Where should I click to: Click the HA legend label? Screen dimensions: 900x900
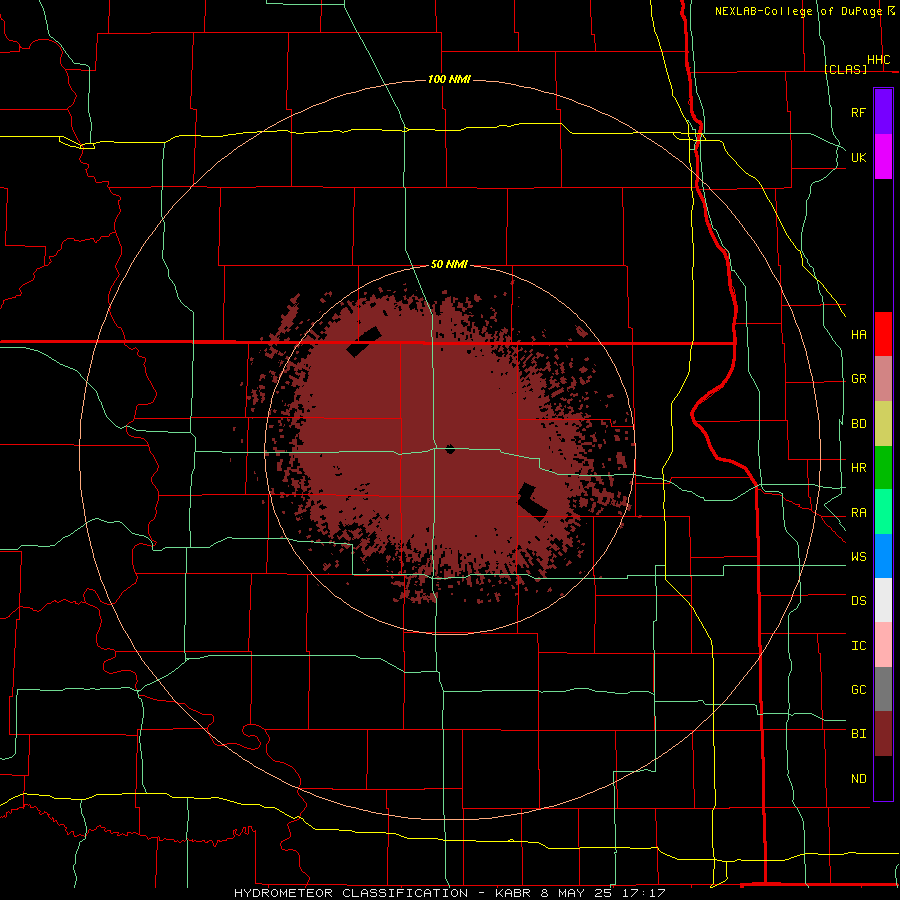[858, 335]
